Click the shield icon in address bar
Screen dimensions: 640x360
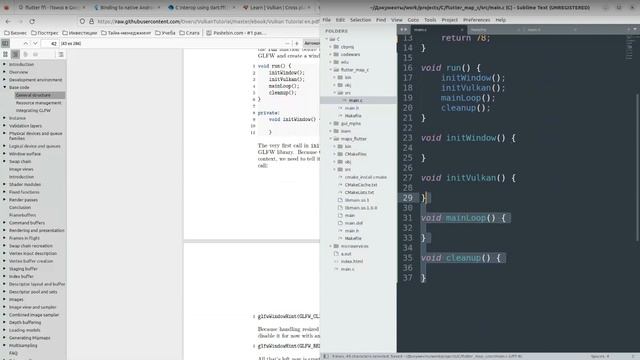[x=82, y=21]
